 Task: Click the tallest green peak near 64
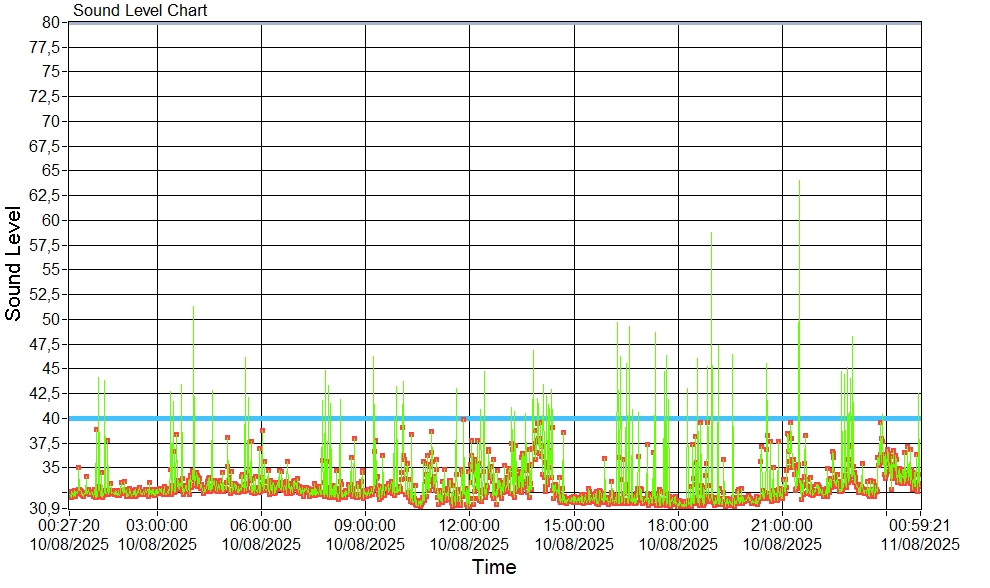[799, 183]
